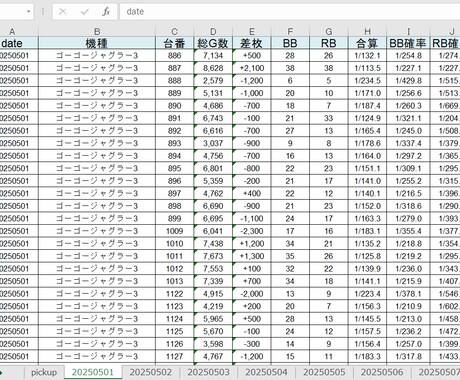Image resolution: width=460 pixels, height=380 pixels.
Task: Click the Cancel (X) formula bar icon
Action: point(62,12)
